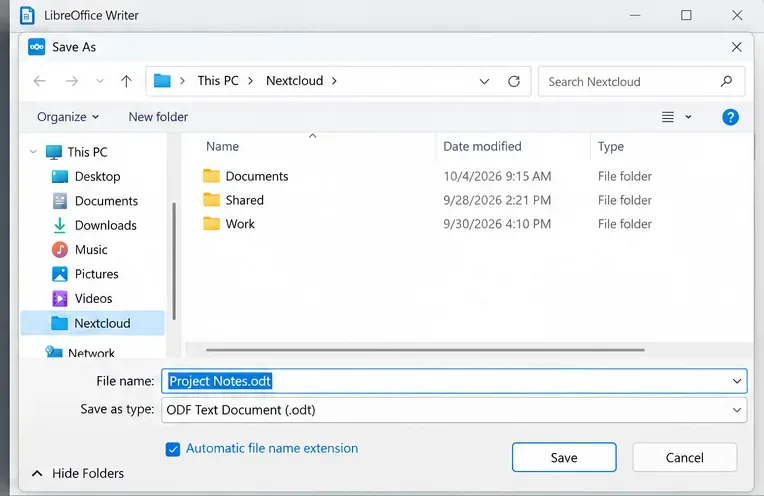
Task: Select Network in navigation pane
Action: pos(91,352)
